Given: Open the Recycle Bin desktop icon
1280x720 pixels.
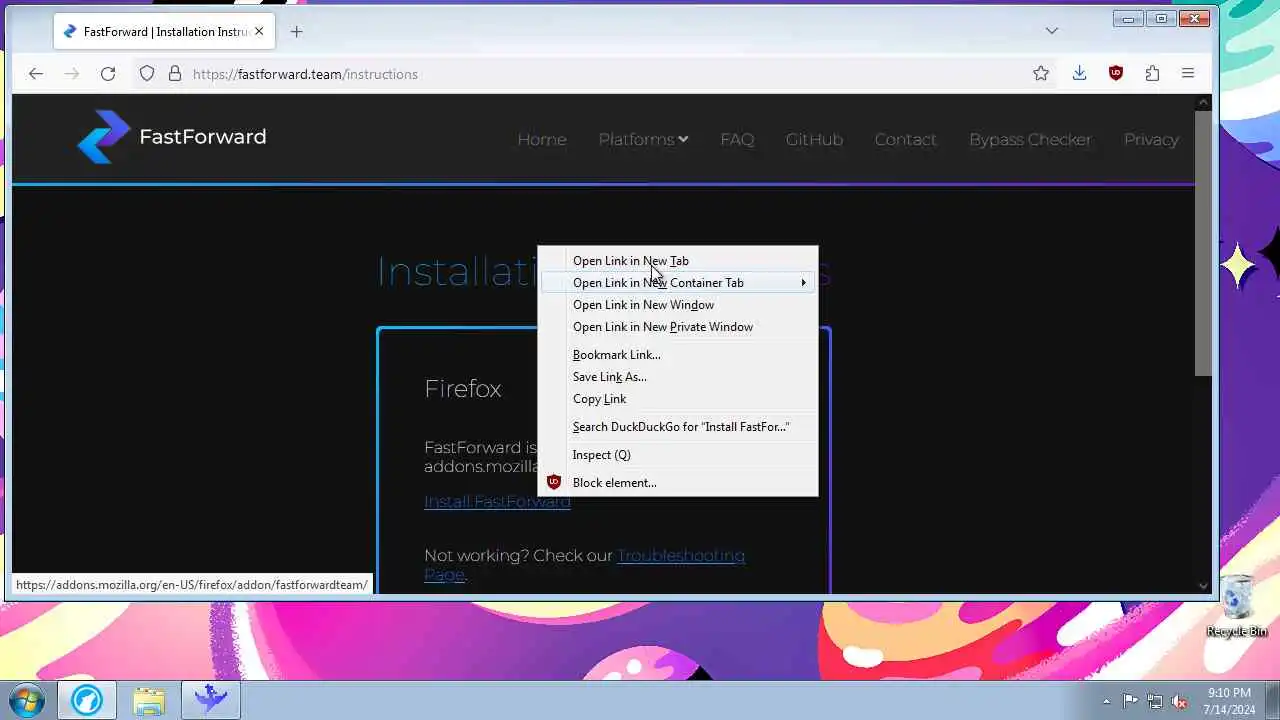Looking at the screenshot, I should point(1237,606).
